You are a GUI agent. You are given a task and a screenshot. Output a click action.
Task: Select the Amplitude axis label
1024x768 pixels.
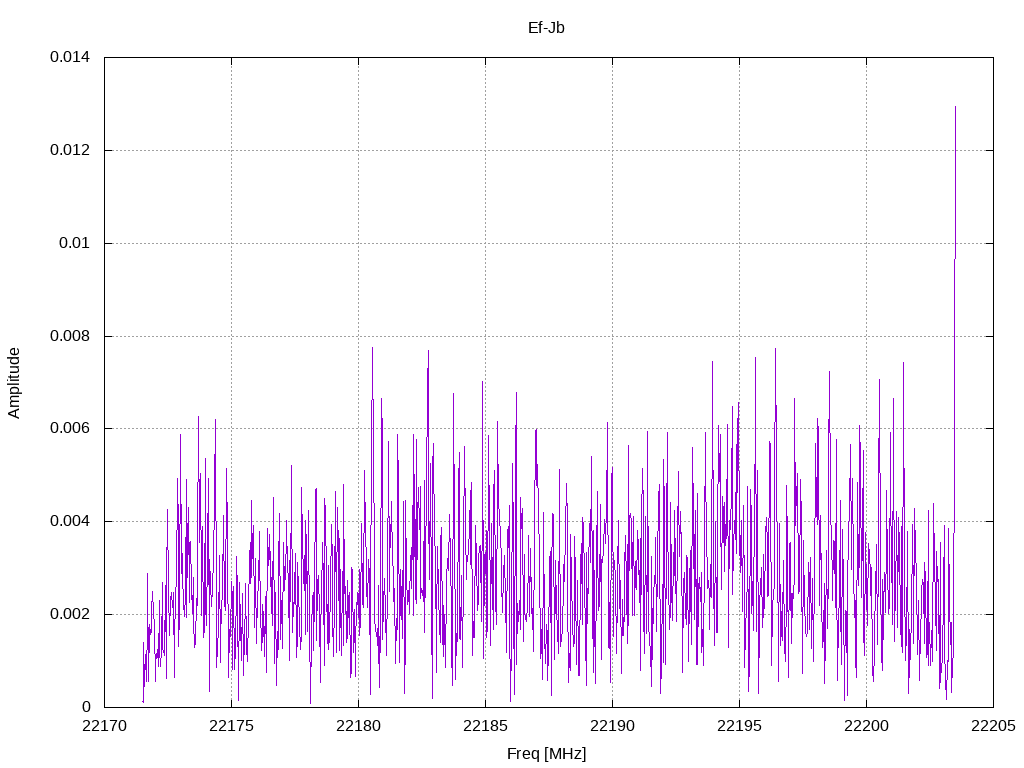(14, 383)
